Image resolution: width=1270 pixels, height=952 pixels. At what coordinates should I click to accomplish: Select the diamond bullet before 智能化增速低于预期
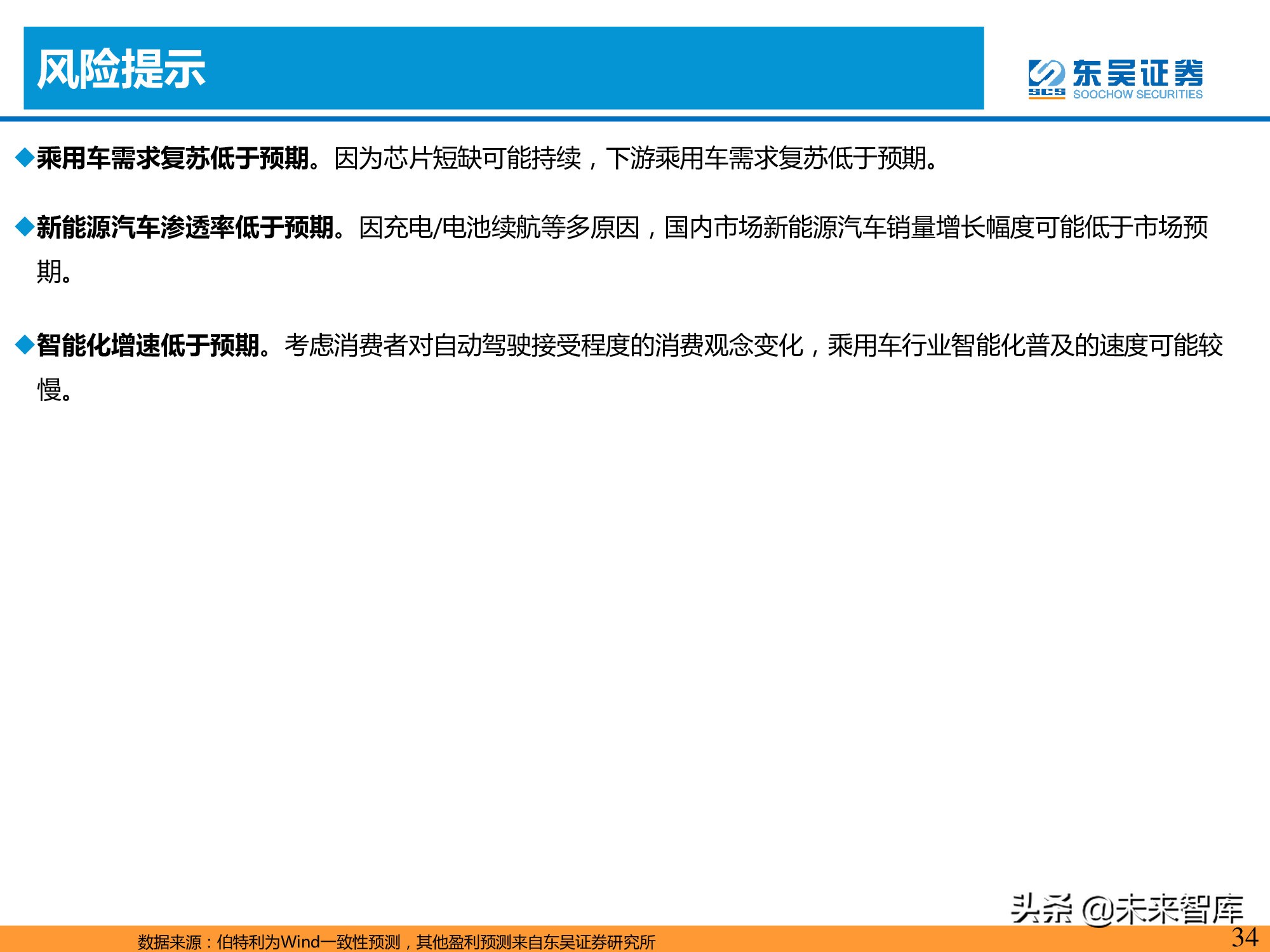tap(26, 343)
